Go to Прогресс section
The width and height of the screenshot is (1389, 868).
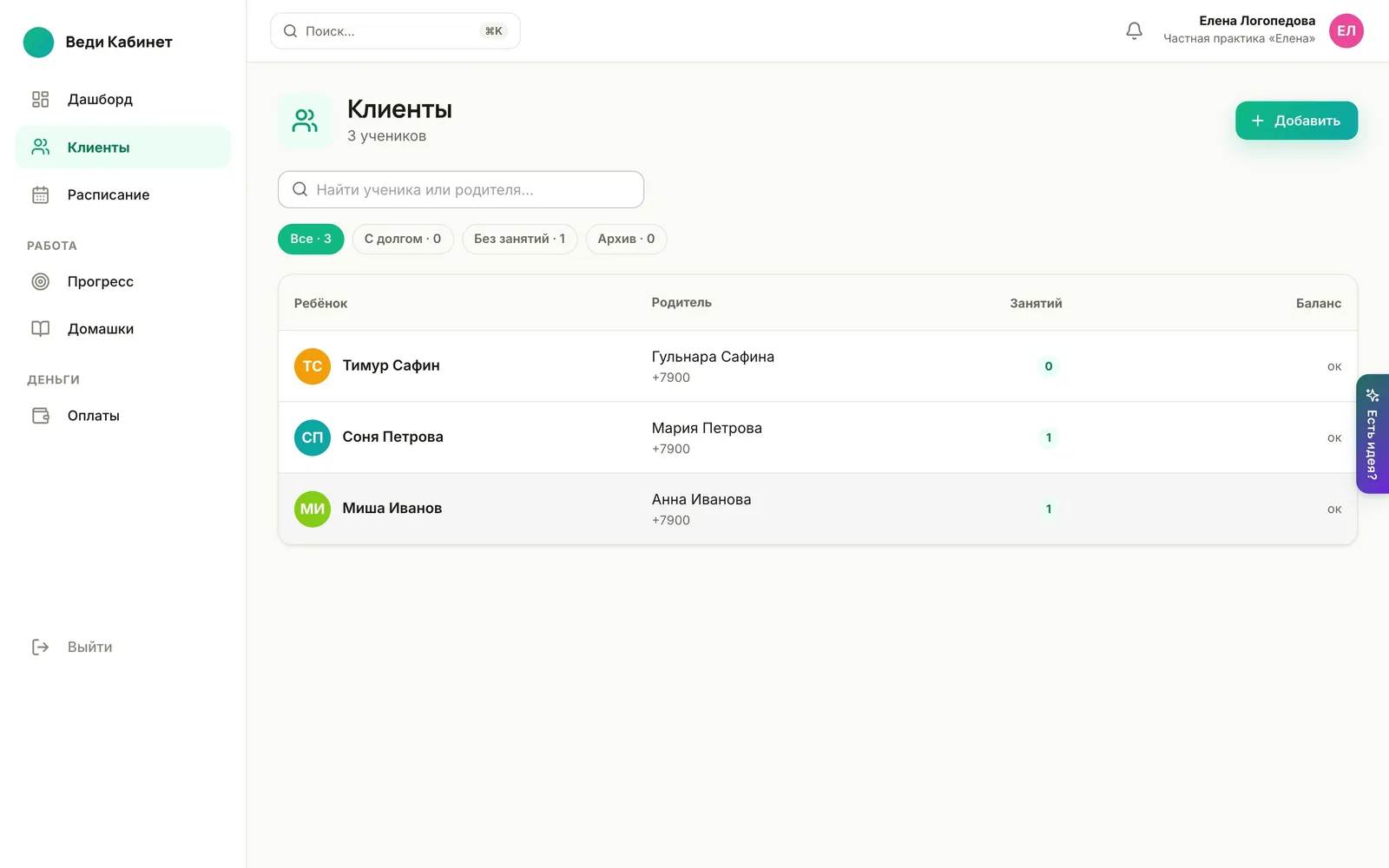pyautogui.click(x=123, y=281)
